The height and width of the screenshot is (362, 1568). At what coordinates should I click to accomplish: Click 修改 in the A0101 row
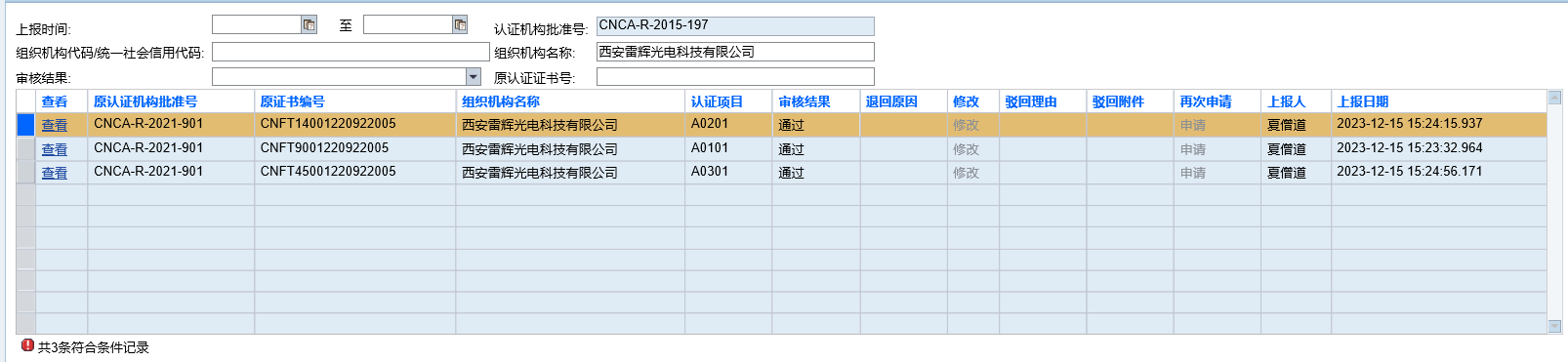coord(966,149)
